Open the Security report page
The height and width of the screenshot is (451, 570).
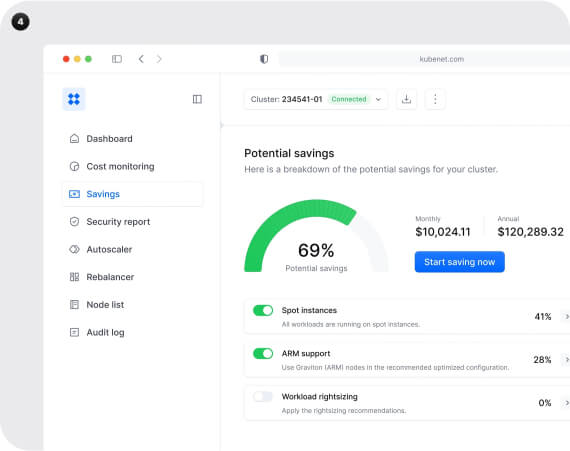point(133,222)
